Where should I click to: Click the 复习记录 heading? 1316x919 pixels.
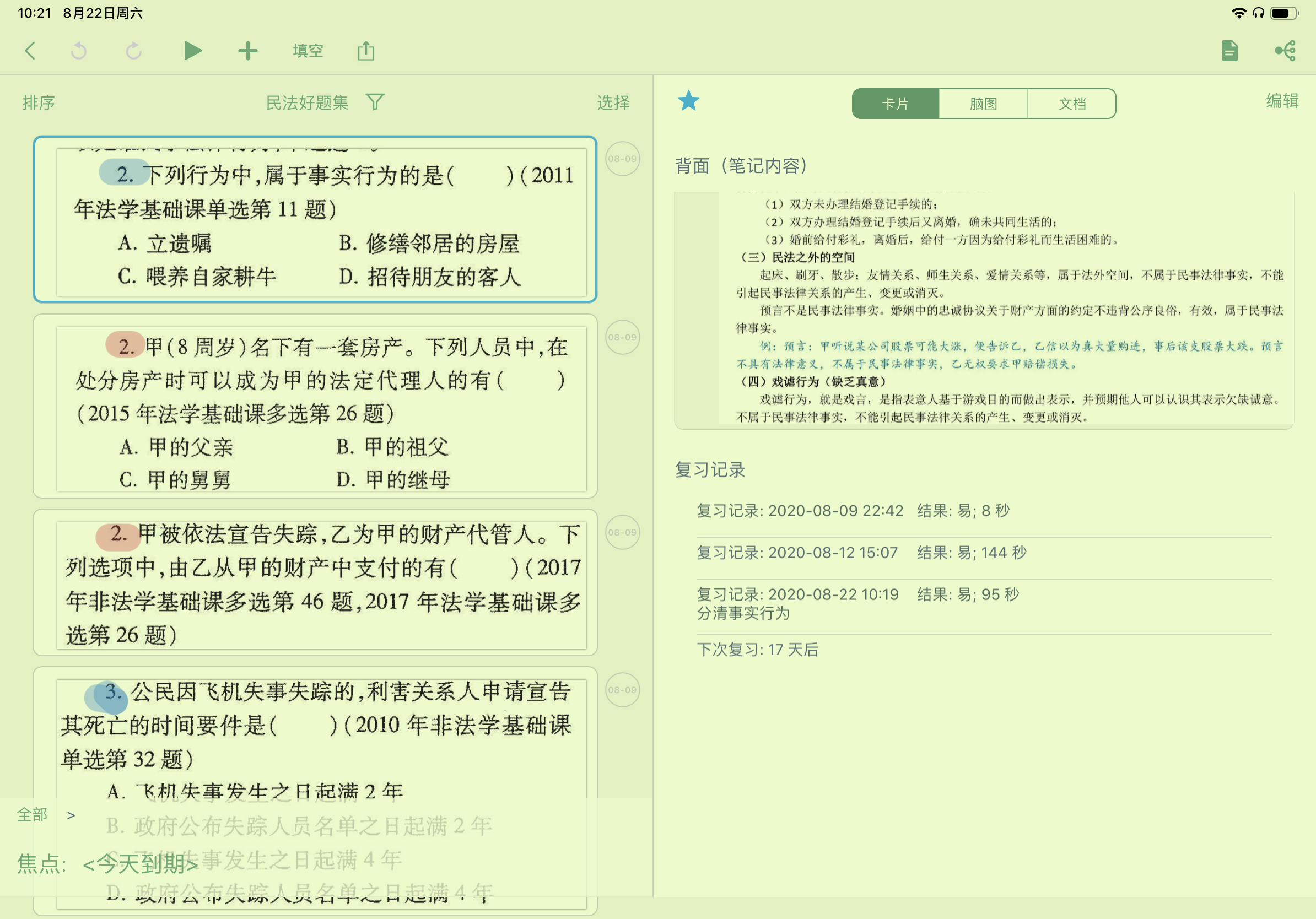pos(710,470)
